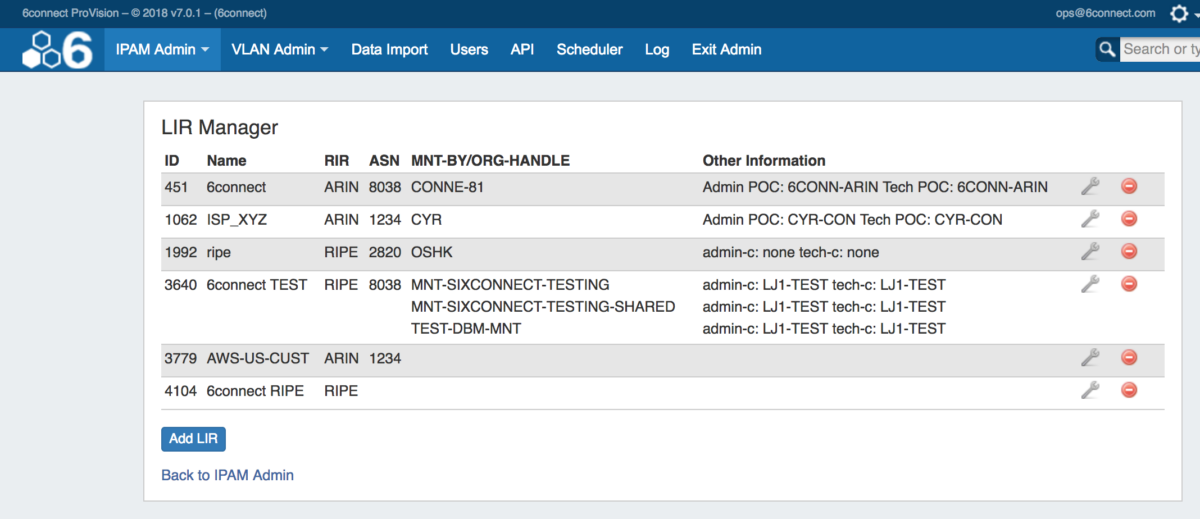Edit the 6connect LIR with wrench
Image resolution: width=1200 pixels, height=519 pixels.
1090,186
